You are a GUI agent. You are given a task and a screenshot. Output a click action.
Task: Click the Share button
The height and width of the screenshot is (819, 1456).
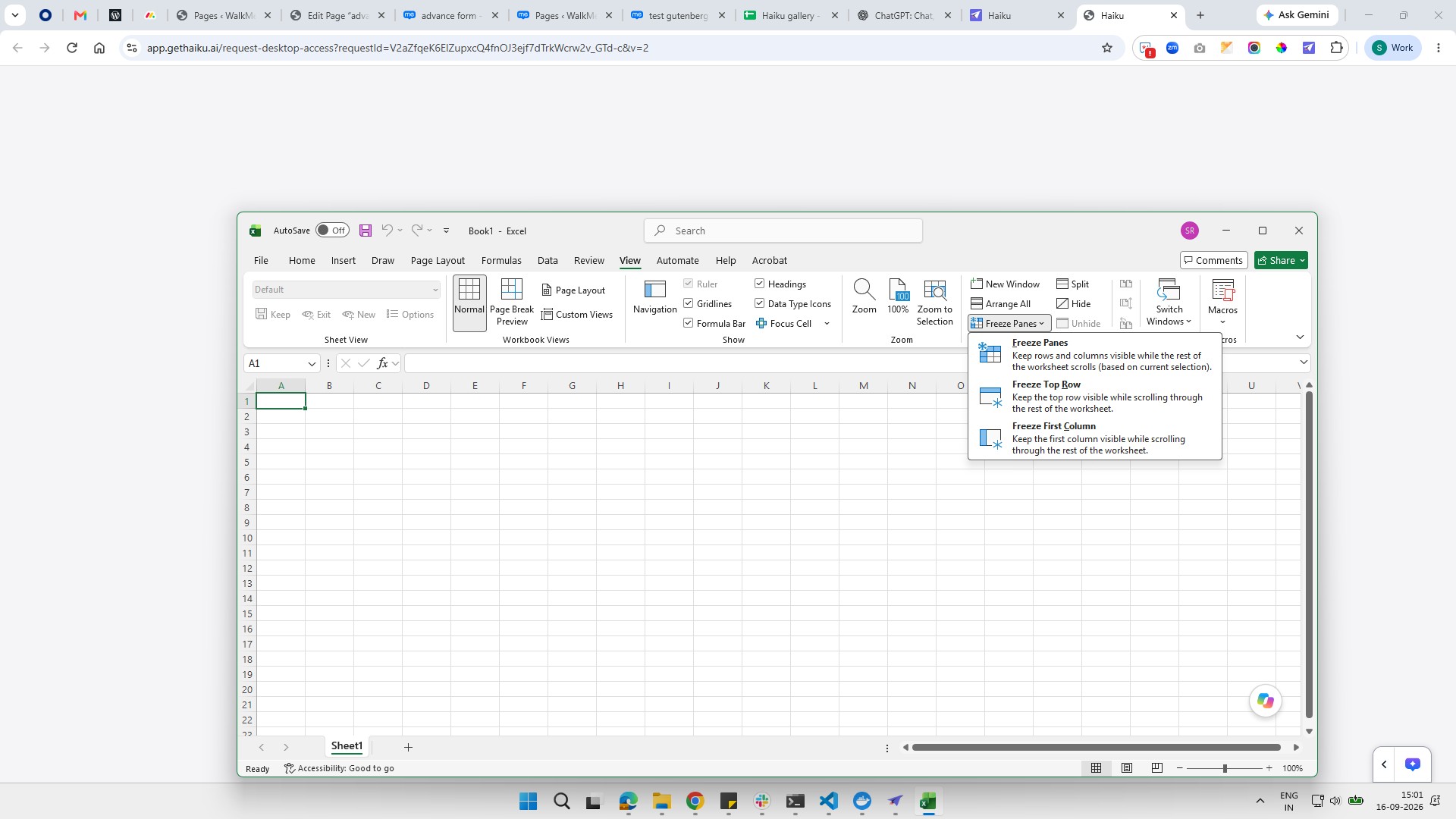[1281, 260]
